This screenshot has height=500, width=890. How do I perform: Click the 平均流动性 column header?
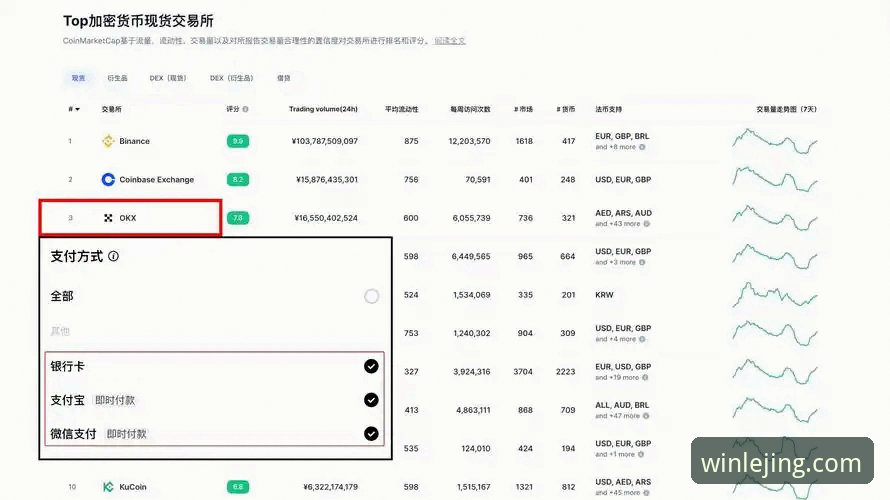click(x=401, y=109)
